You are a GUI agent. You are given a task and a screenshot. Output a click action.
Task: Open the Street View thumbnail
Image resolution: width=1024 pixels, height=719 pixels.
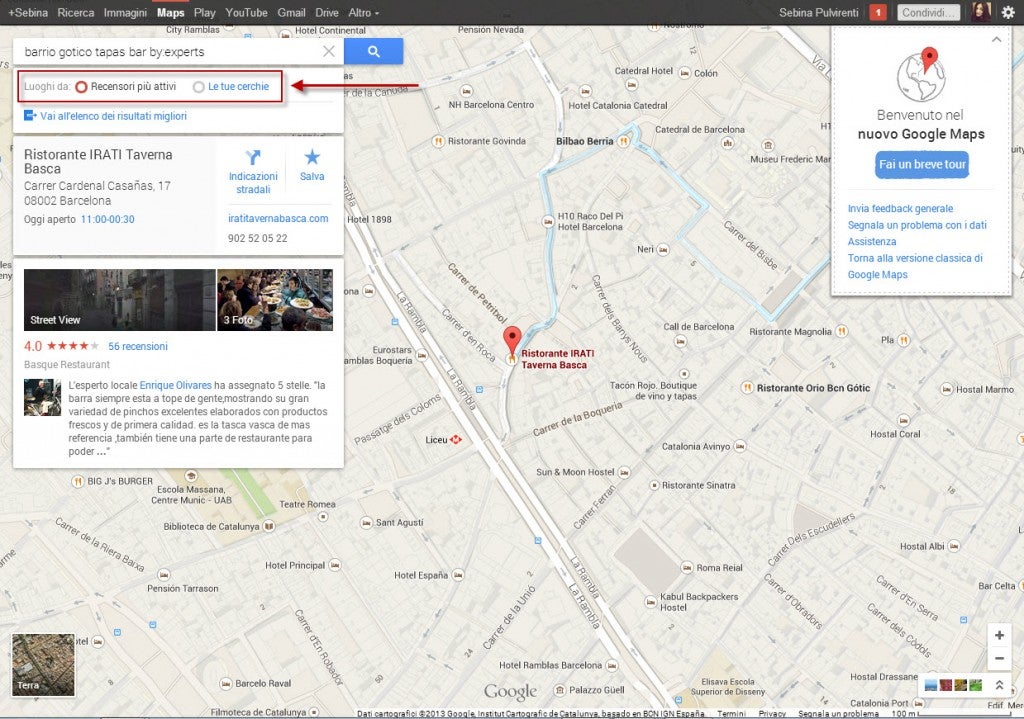(120, 300)
